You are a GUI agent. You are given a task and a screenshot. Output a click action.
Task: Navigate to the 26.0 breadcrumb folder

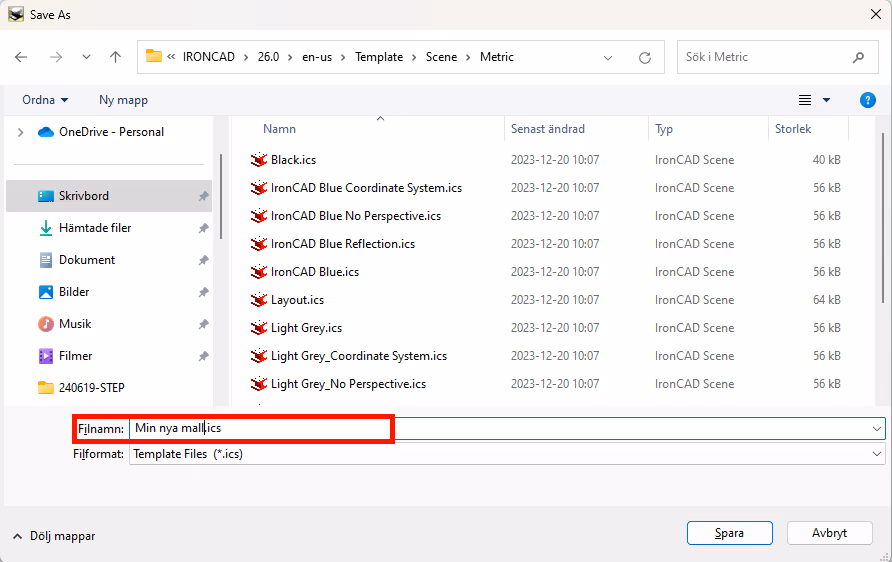[x=269, y=57]
